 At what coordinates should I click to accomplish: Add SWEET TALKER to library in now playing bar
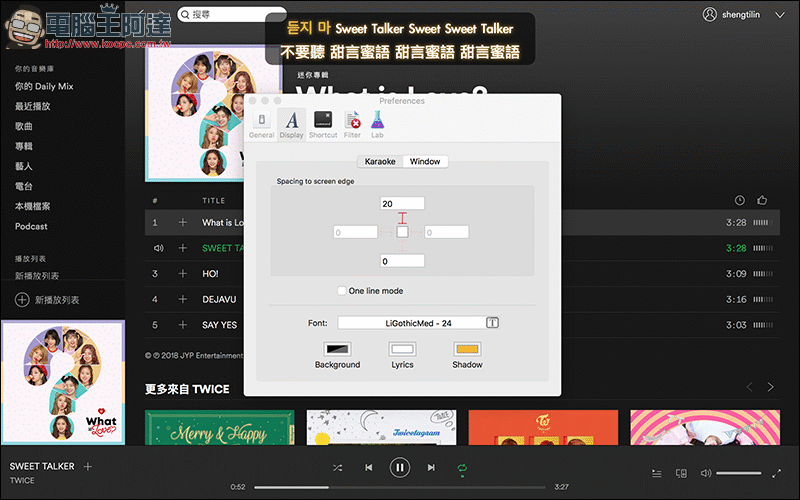tap(88, 466)
